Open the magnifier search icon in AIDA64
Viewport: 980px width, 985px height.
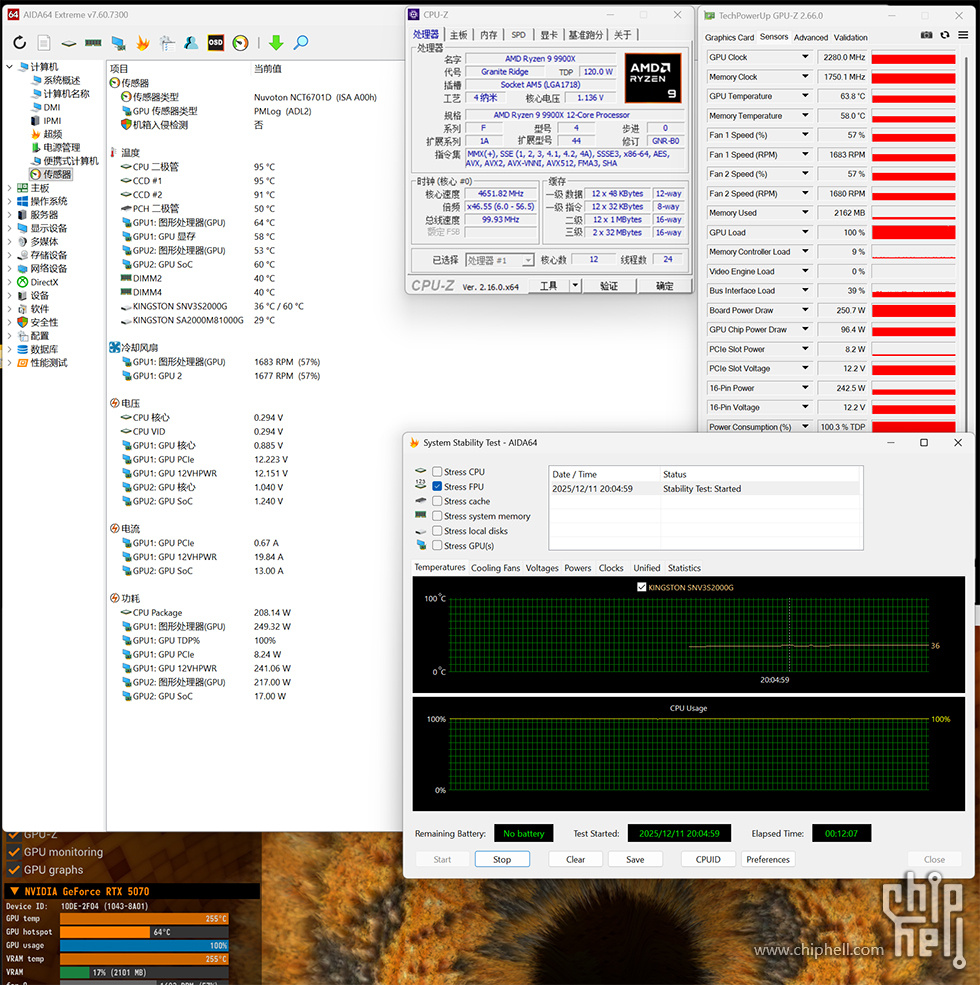point(300,43)
